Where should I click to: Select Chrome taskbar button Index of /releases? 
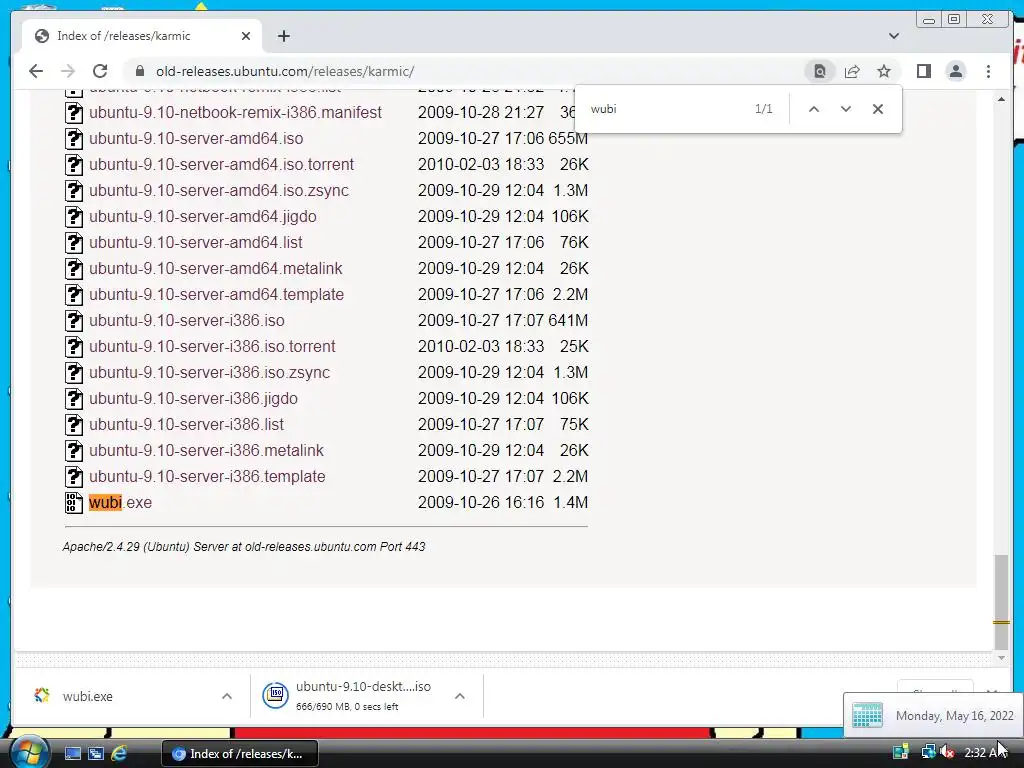(x=240, y=754)
